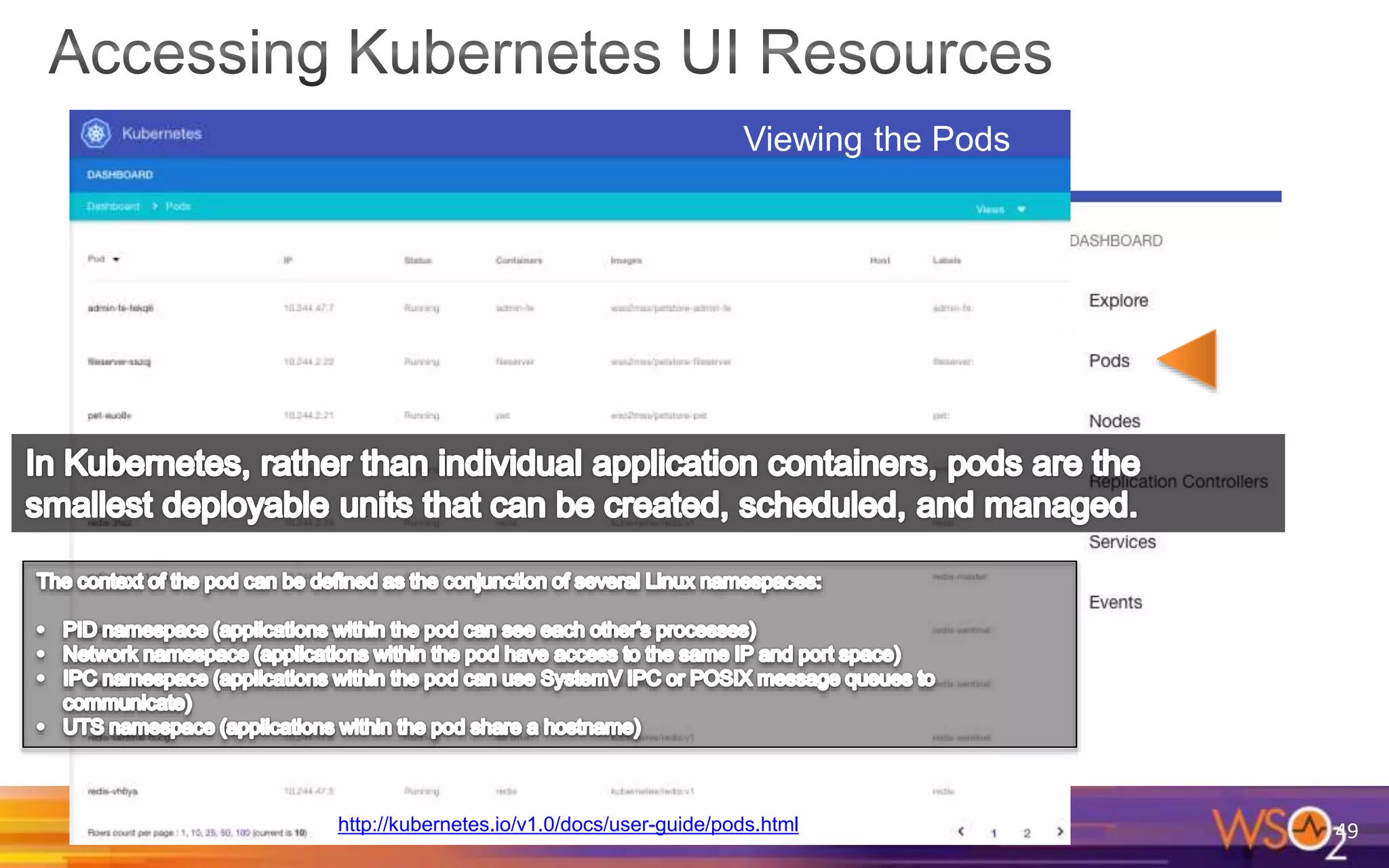
Task: Open Explore in the side menu
Action: 1118,300
